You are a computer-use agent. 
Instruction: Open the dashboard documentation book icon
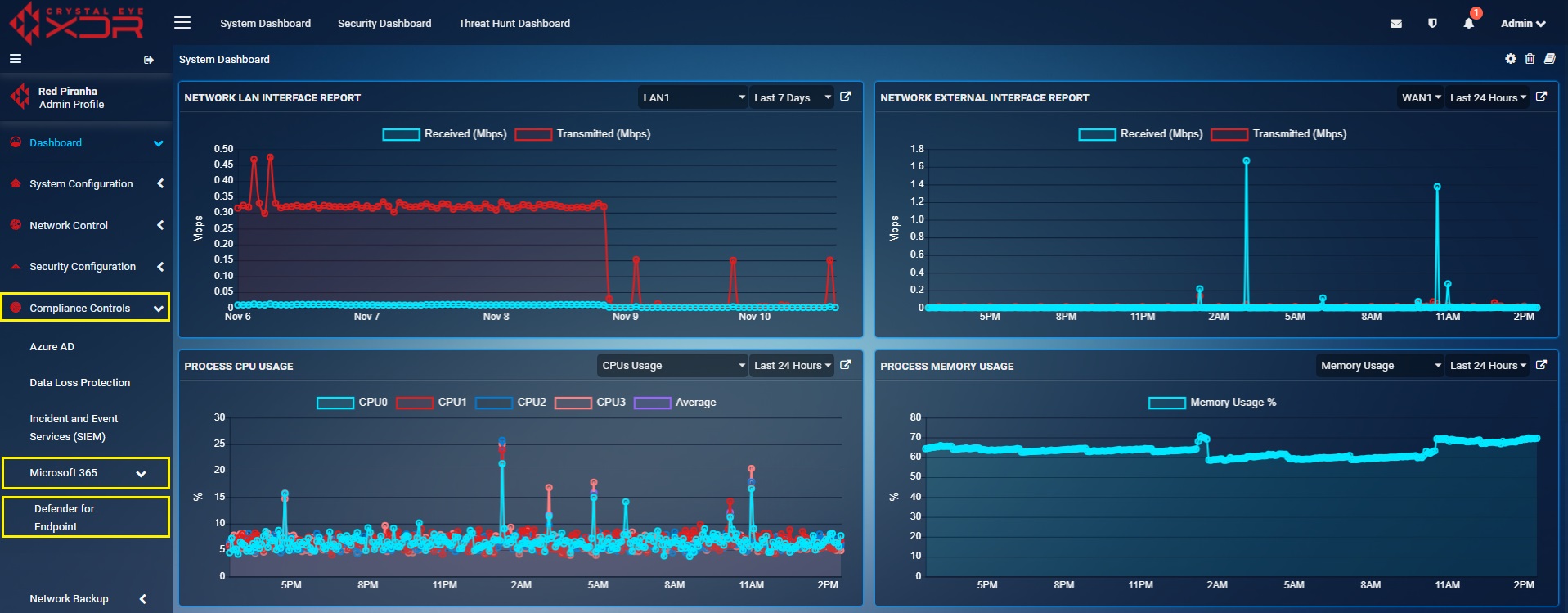pyautogui.click(x=1549, y=59)
